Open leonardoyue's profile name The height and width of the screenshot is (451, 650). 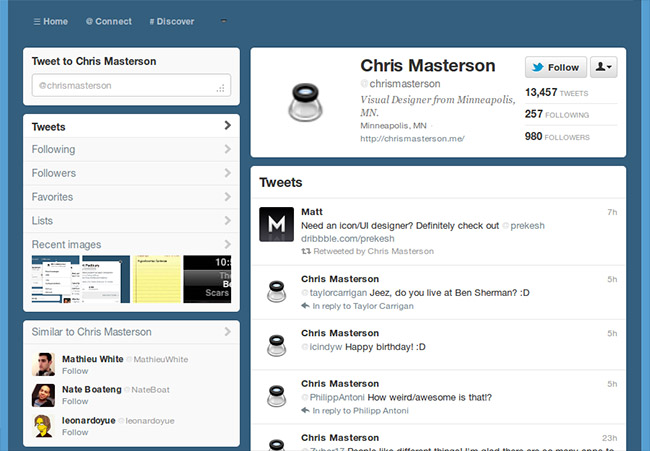pyautogui.click(x=89, y=420)
